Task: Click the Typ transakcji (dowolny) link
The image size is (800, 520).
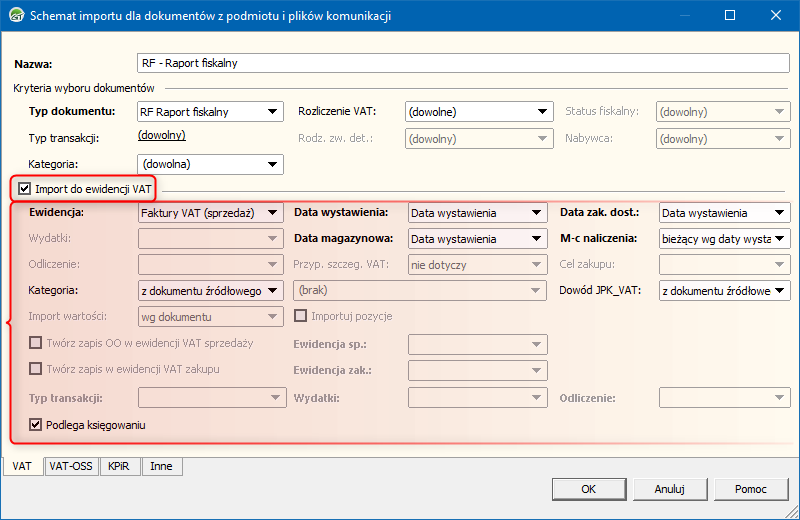Action: pyautogui.click(x=162, y=135)
